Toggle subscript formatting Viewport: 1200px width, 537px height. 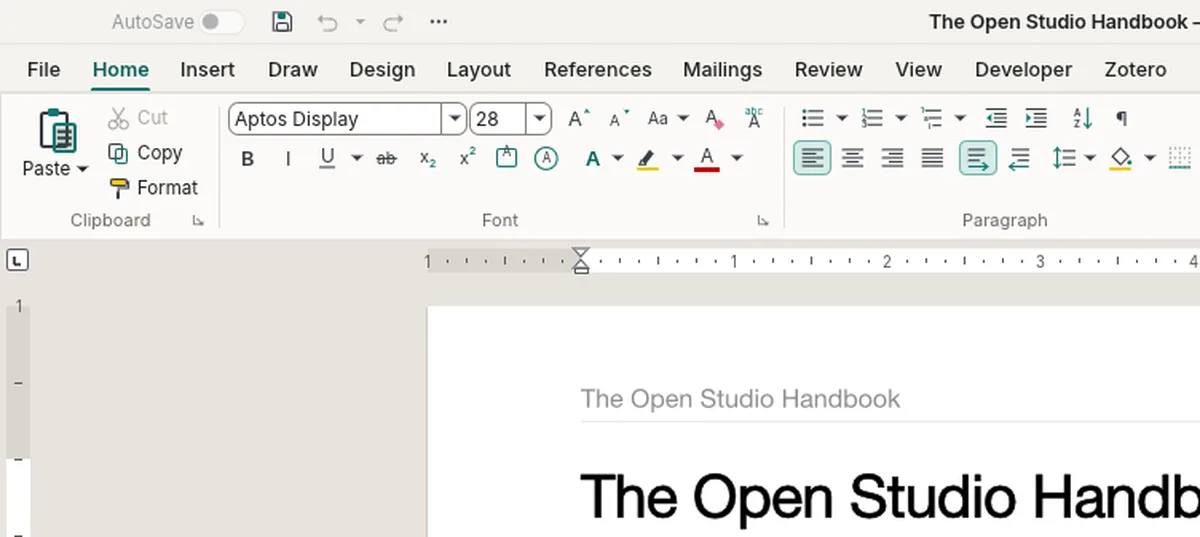tap(428, 159)
